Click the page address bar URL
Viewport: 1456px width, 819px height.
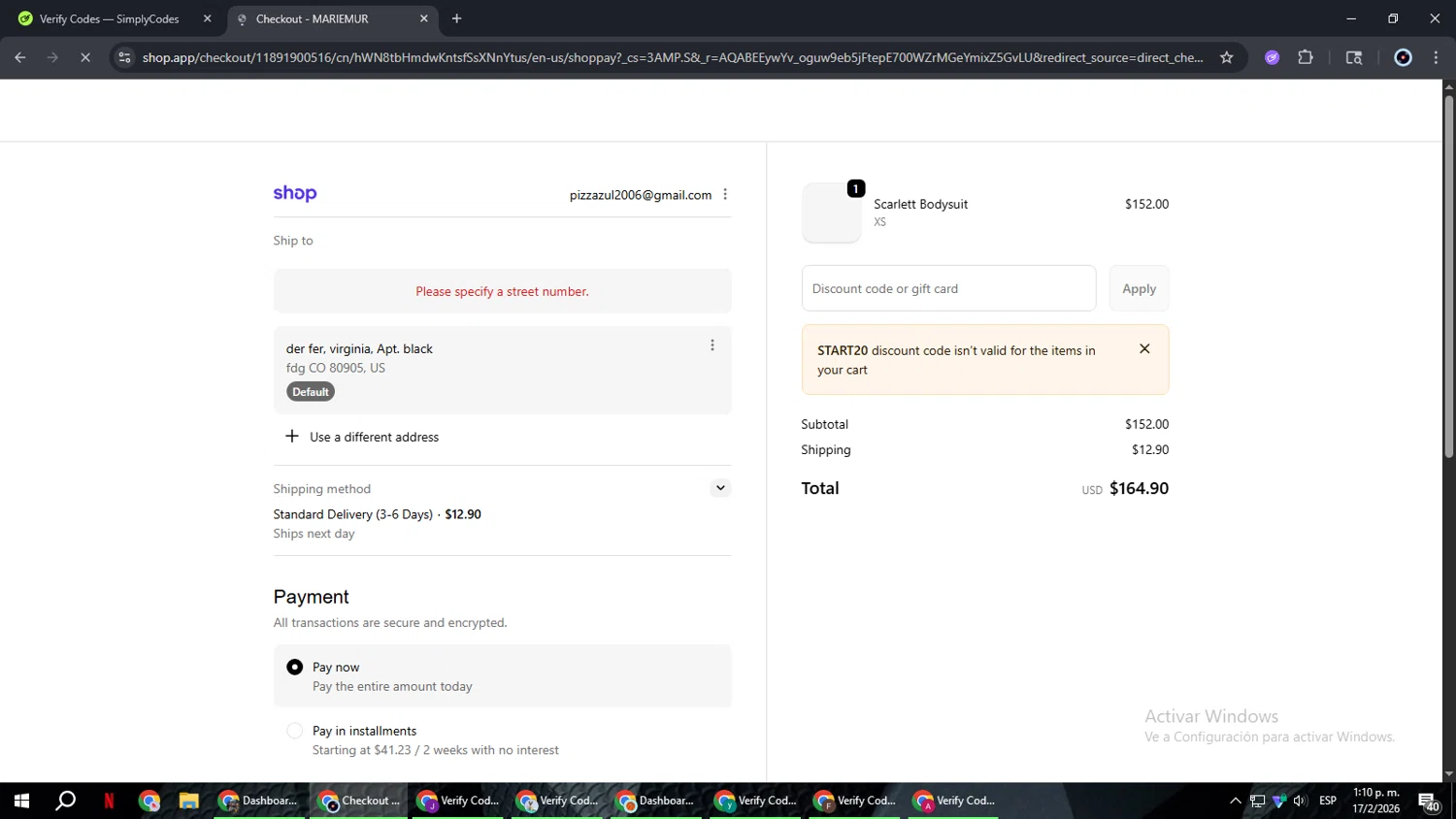click(672, 57)
